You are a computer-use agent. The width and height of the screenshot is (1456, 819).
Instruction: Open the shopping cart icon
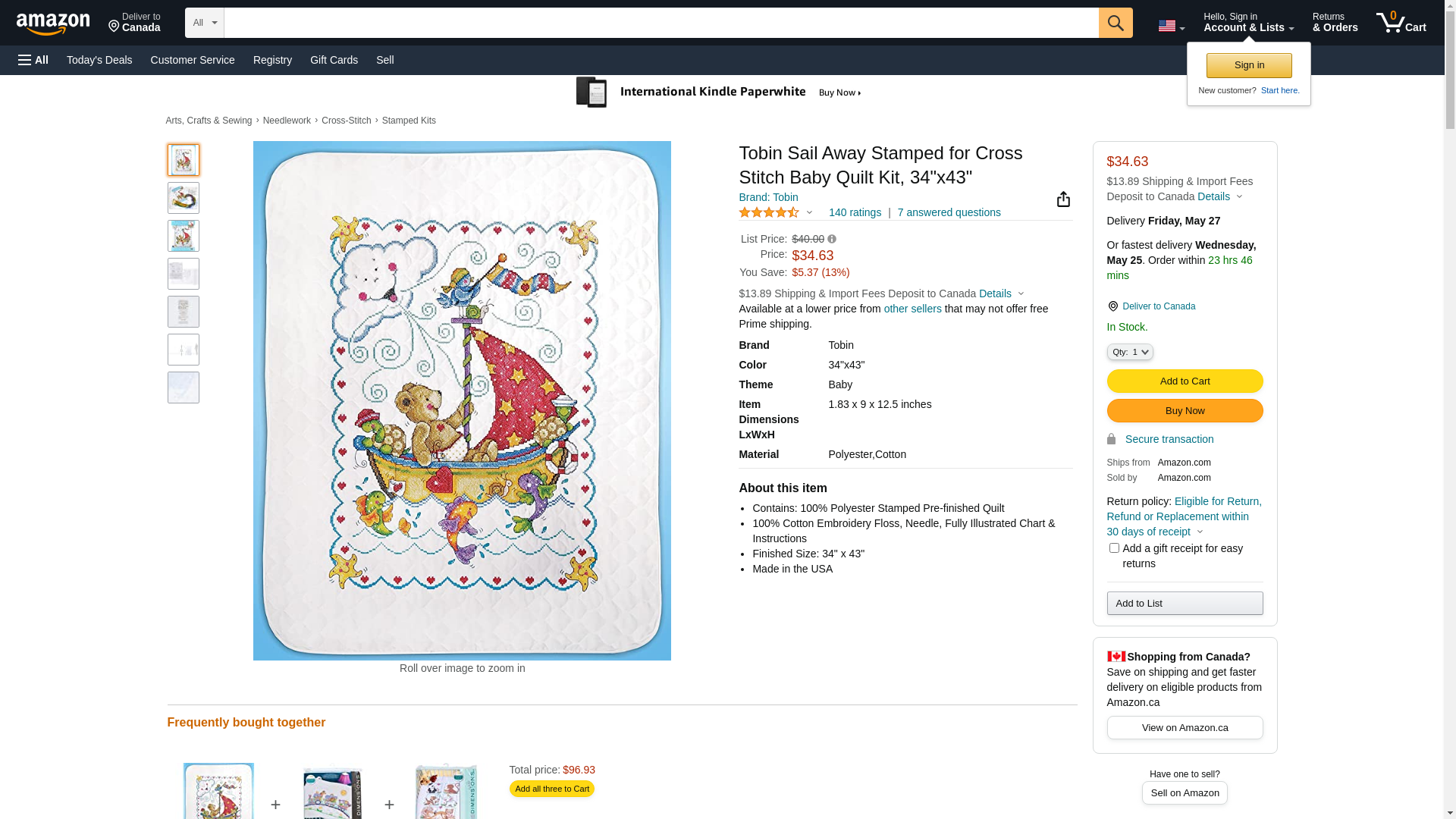tap(1401, 23)
